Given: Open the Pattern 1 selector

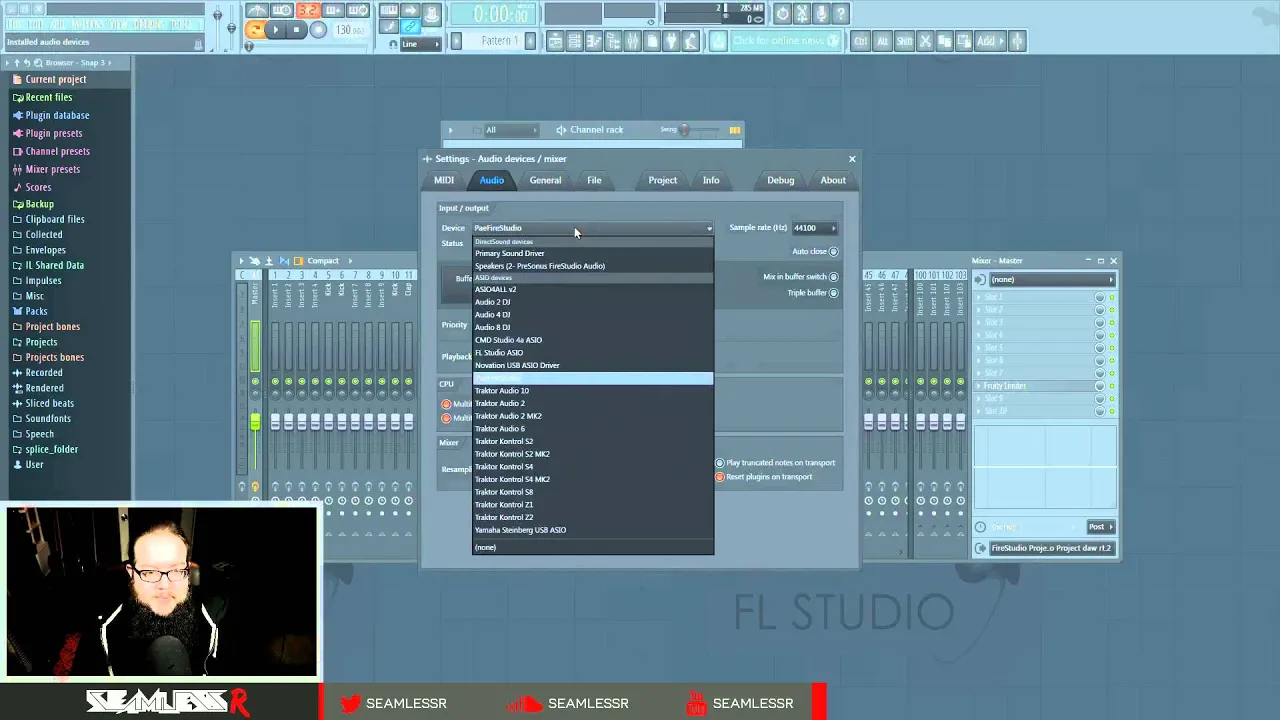Looking at the screenshot, I should click(501, 41).
